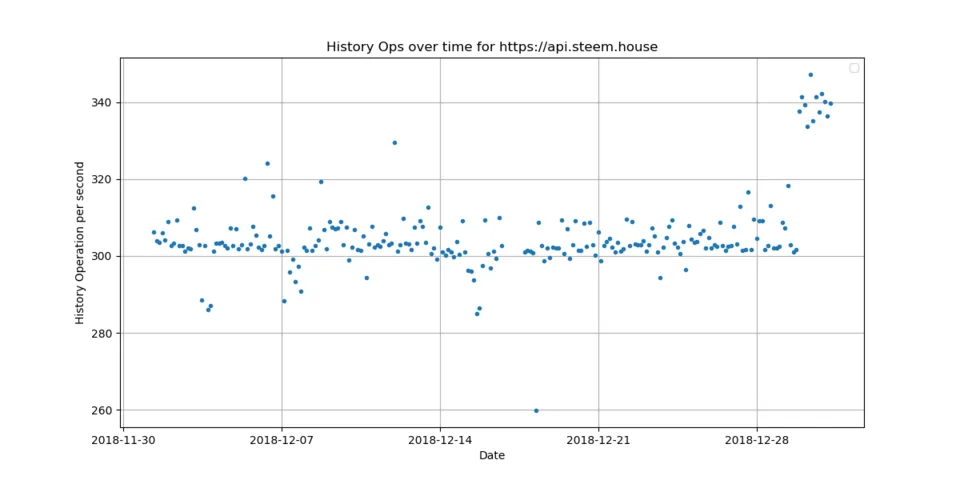Click the highest data point near 347
960x480 pixels.
(810, 75)
